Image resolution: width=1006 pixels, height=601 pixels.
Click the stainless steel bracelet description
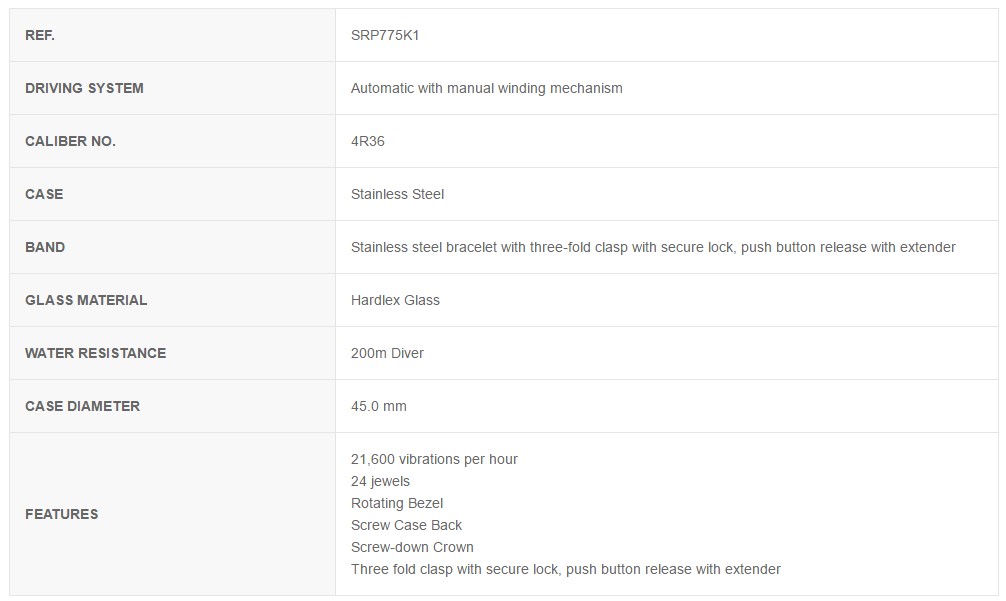click(x=653, y=248)
